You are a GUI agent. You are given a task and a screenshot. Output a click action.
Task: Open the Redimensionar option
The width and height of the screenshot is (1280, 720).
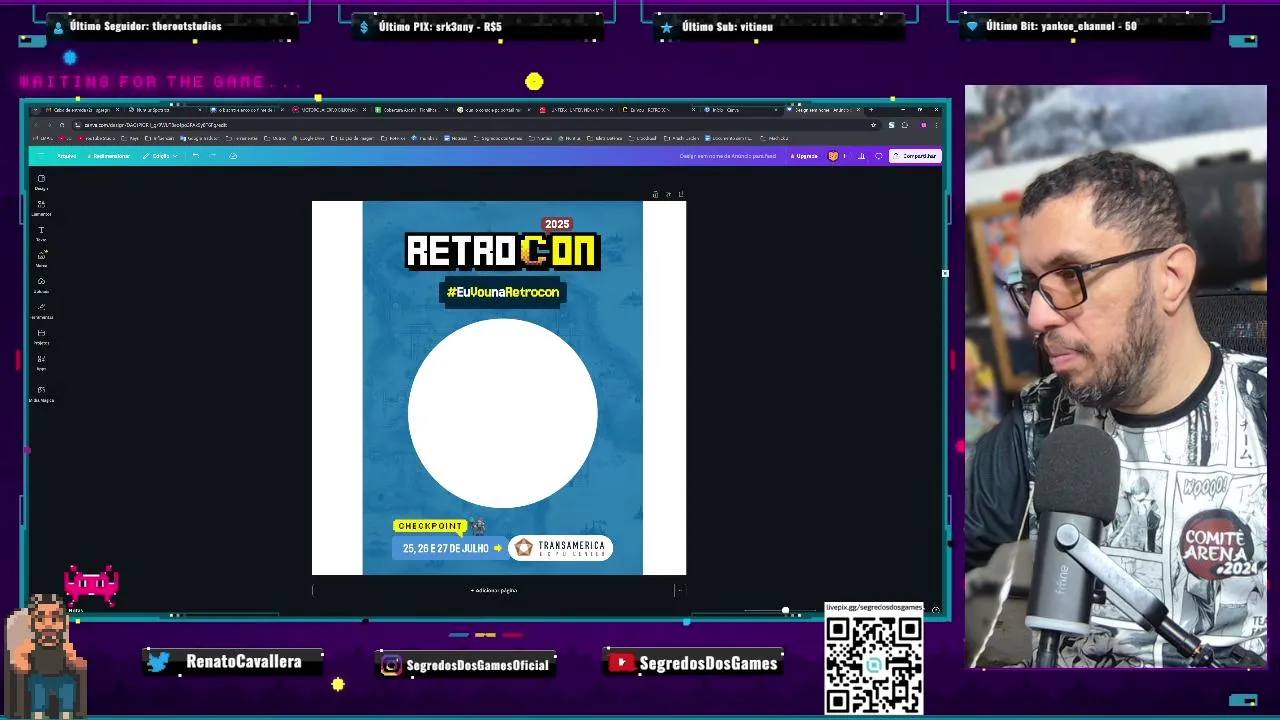pos(109,156)
